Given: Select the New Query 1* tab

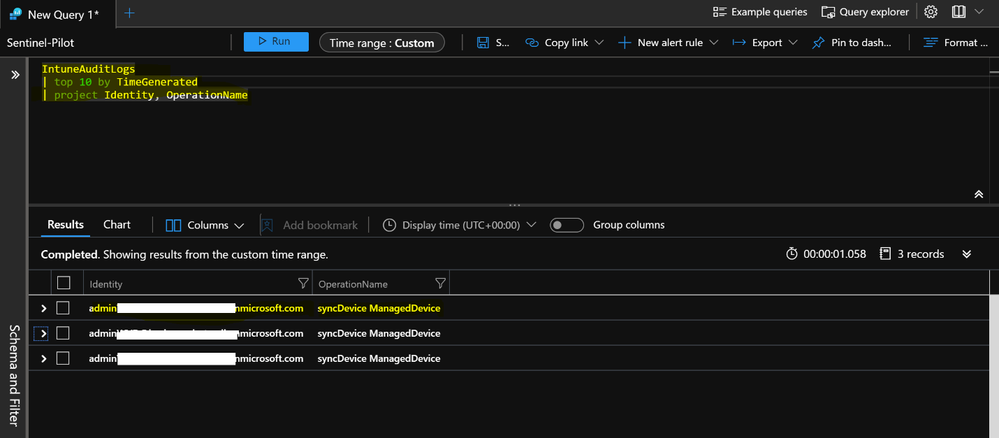Looking at the screenshot, I should pyautogui.click(x=55, y=13).
